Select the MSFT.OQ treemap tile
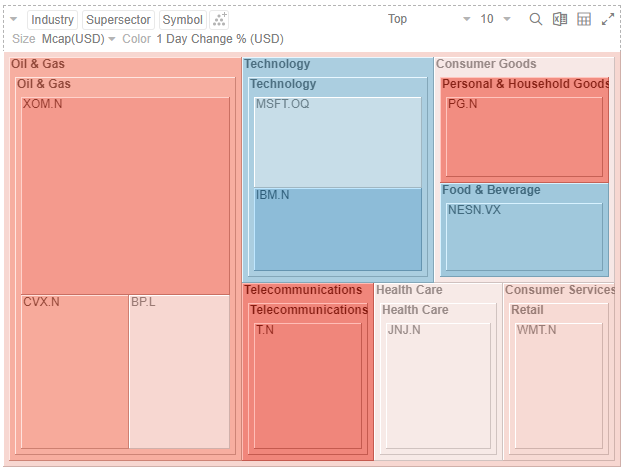Screen dimensions: 624x472 (x=337, y=142)
